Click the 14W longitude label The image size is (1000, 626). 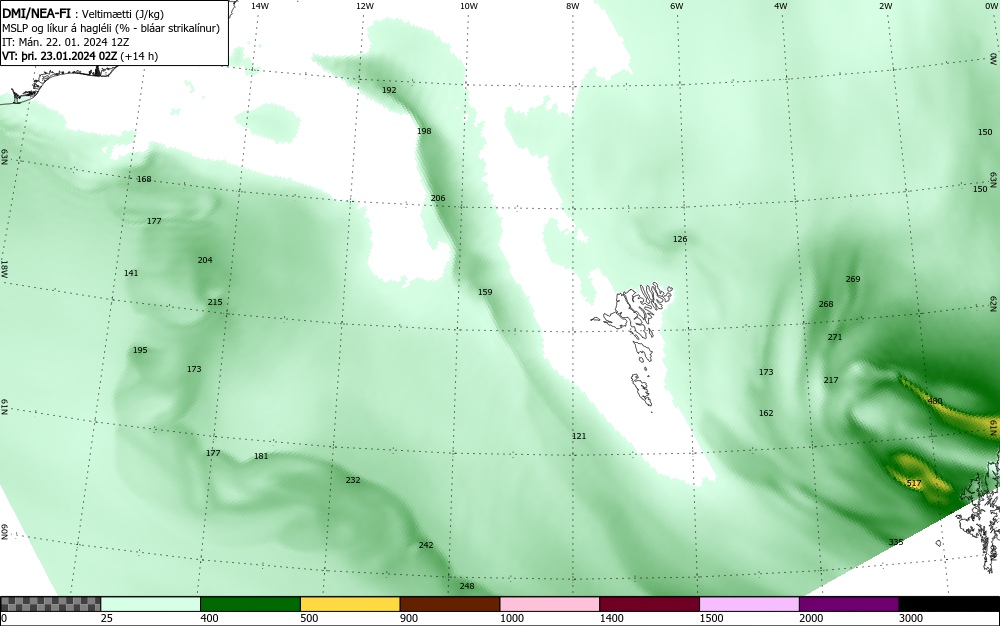tap(260, 6)
